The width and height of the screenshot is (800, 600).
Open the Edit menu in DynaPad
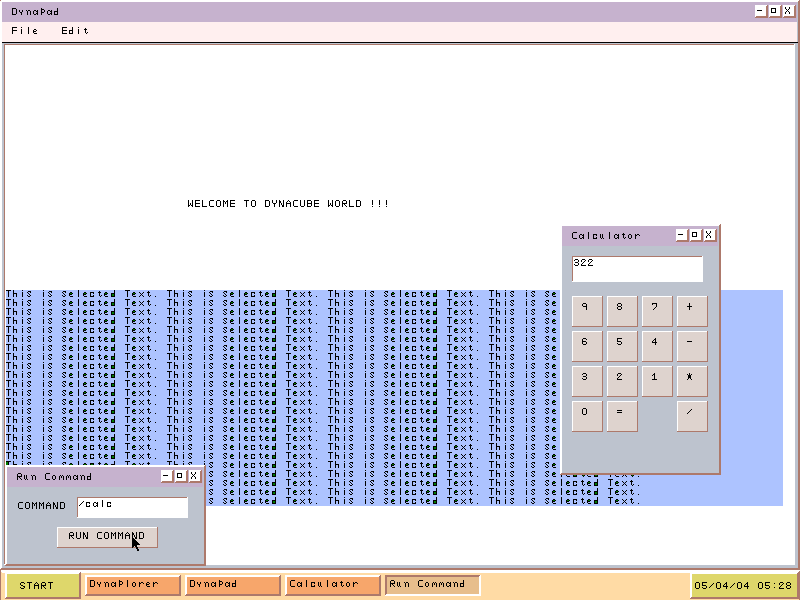[x=75, y=31]
